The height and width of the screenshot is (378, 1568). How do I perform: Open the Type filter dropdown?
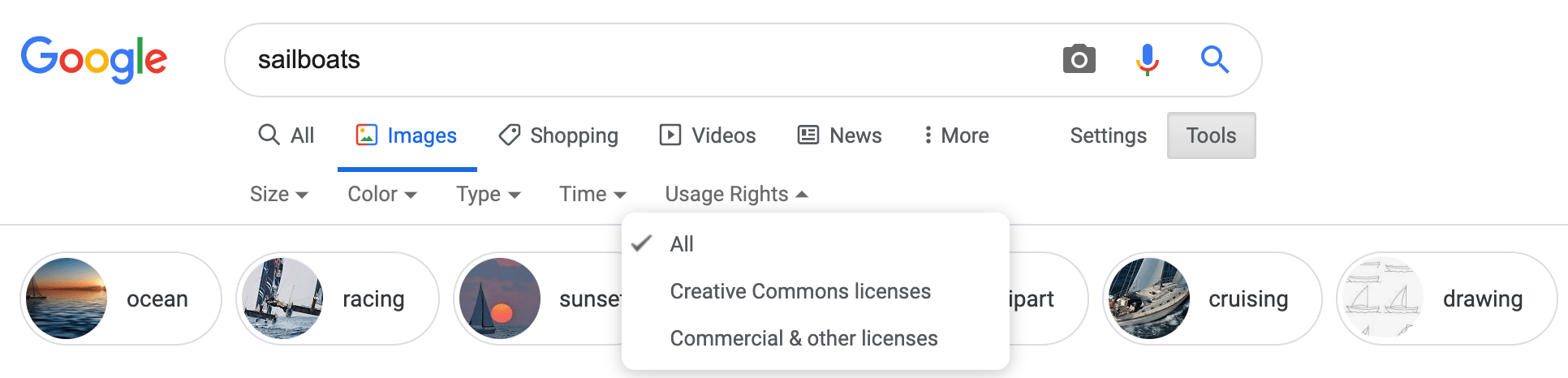pyautogui.click(x=488, y=194)
